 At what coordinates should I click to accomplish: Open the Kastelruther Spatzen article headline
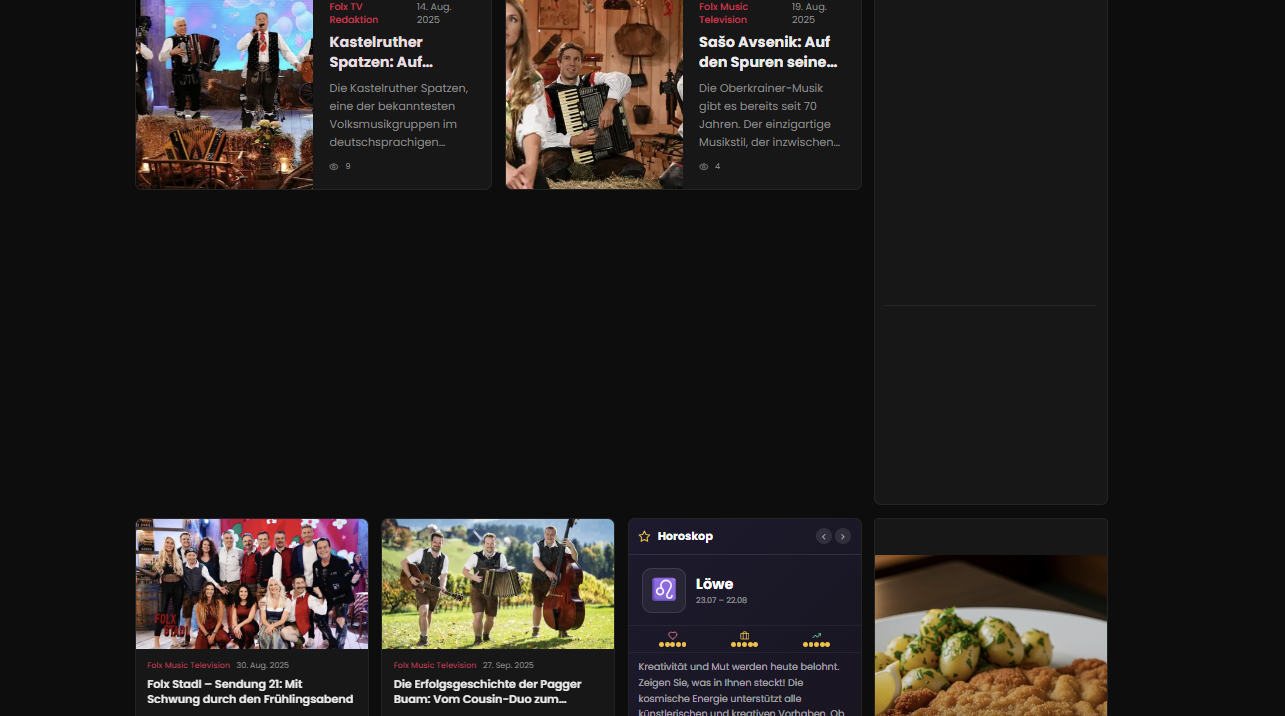coord(381,52)
